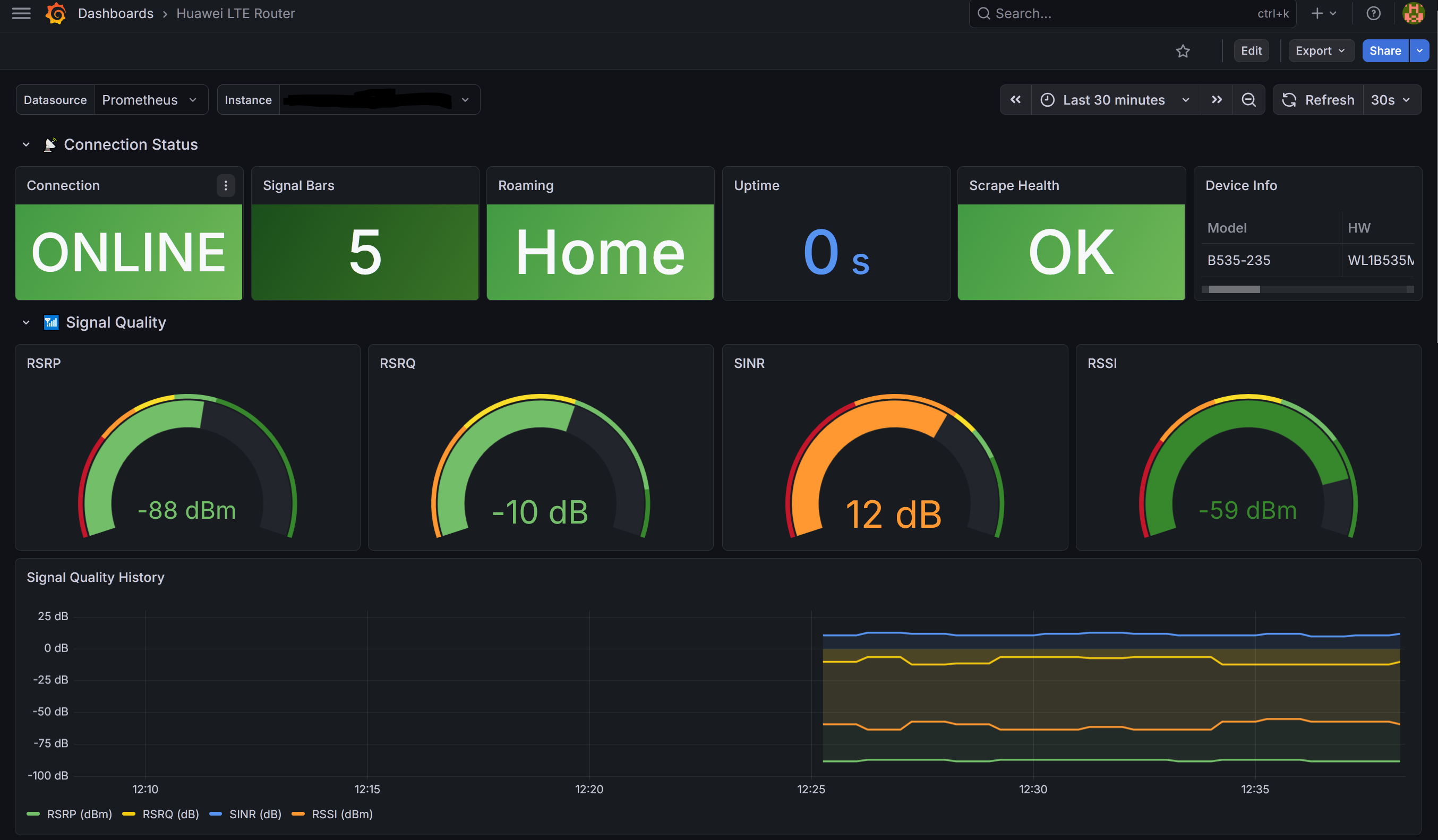
Task: Open the Connection panel three-dot menu
Action: pos(225,185)
